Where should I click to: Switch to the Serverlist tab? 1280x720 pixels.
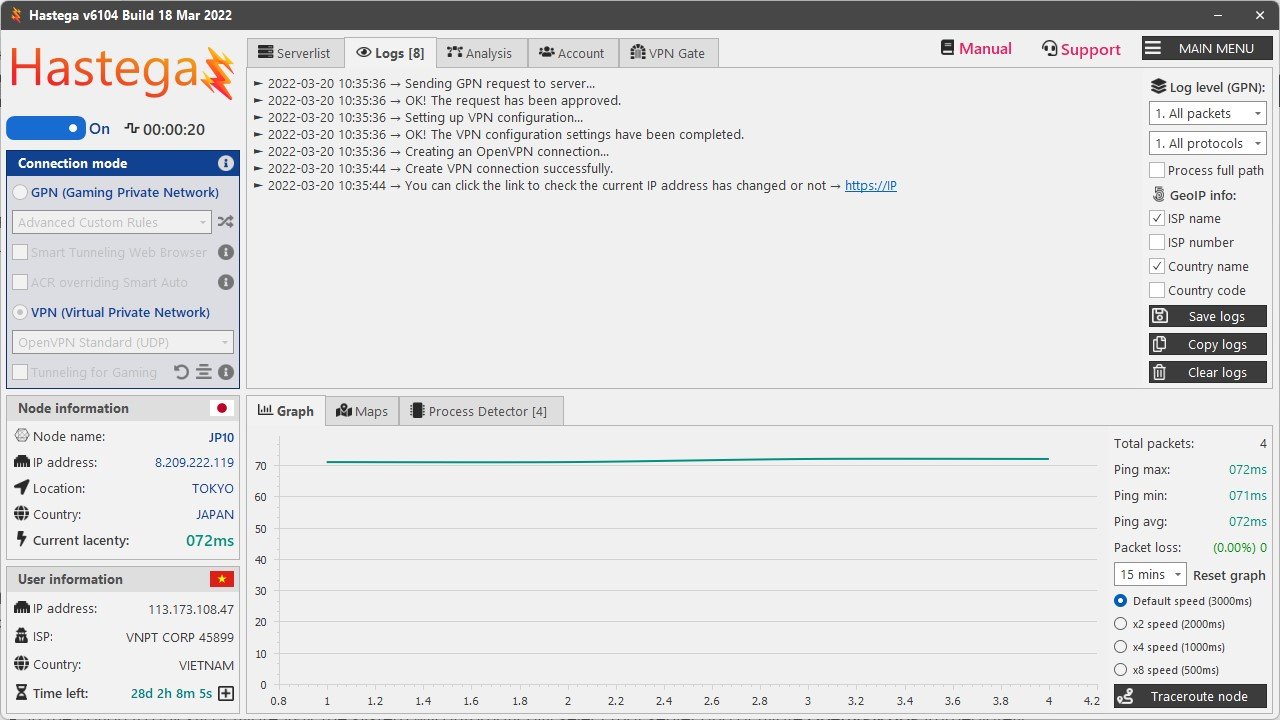click(295, 53)
